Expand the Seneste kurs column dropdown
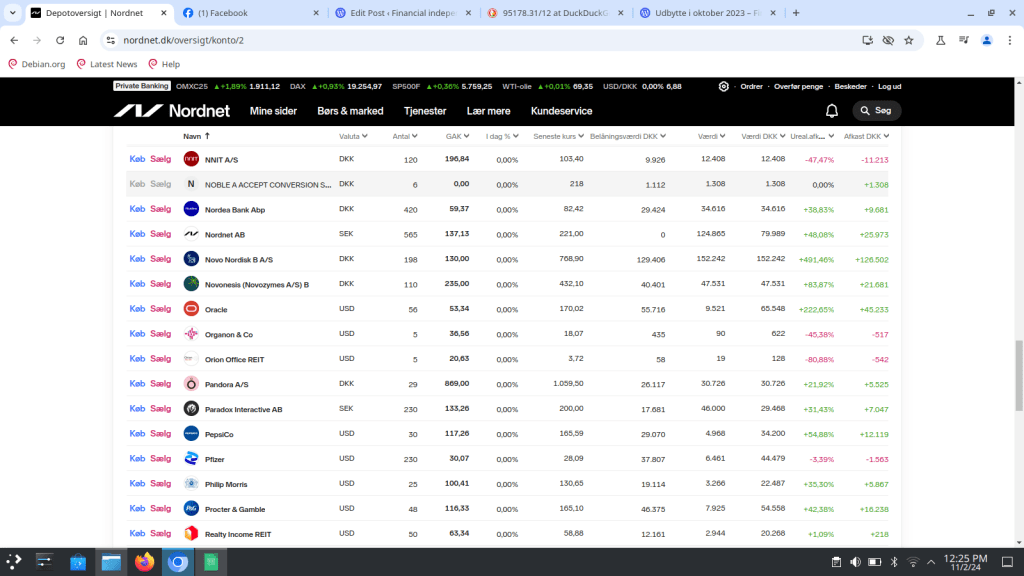1024x576 pixels. 580,136
